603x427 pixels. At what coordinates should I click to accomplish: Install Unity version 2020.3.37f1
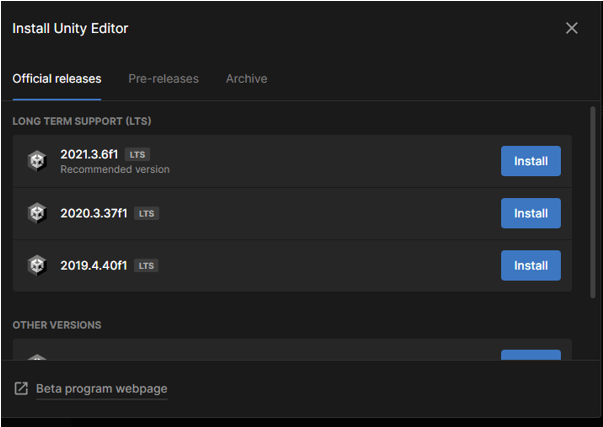(x=531, y=214)
